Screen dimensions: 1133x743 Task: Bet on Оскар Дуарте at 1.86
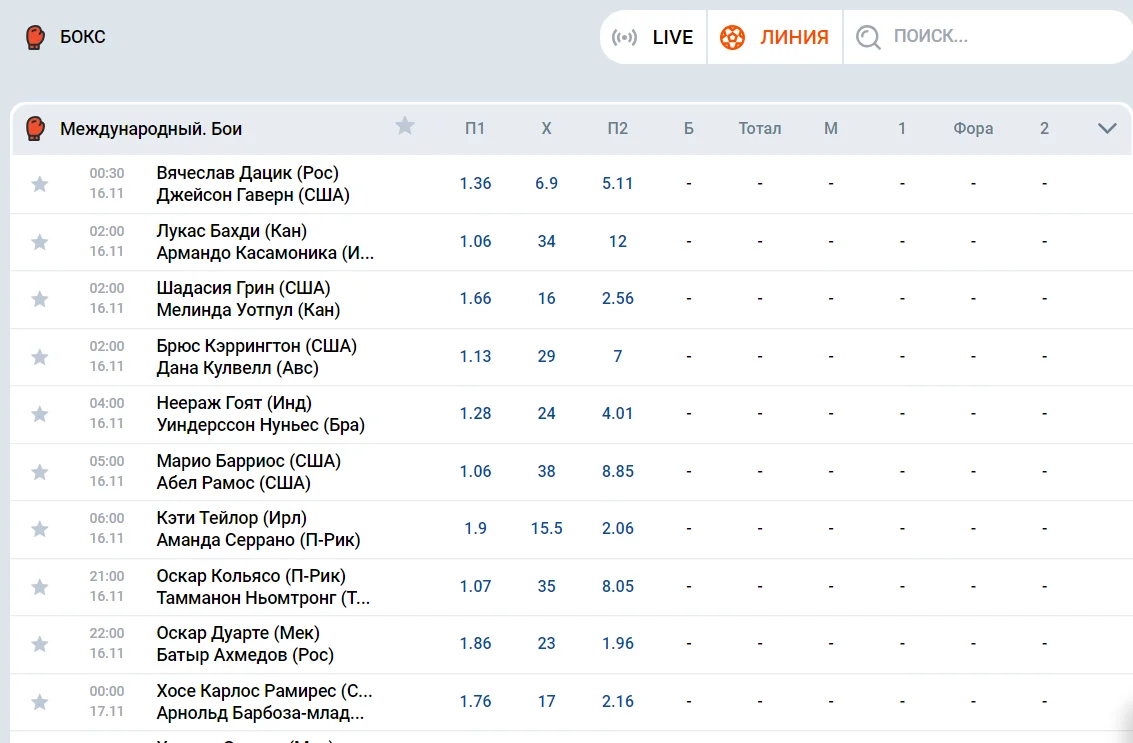point(475,643)
